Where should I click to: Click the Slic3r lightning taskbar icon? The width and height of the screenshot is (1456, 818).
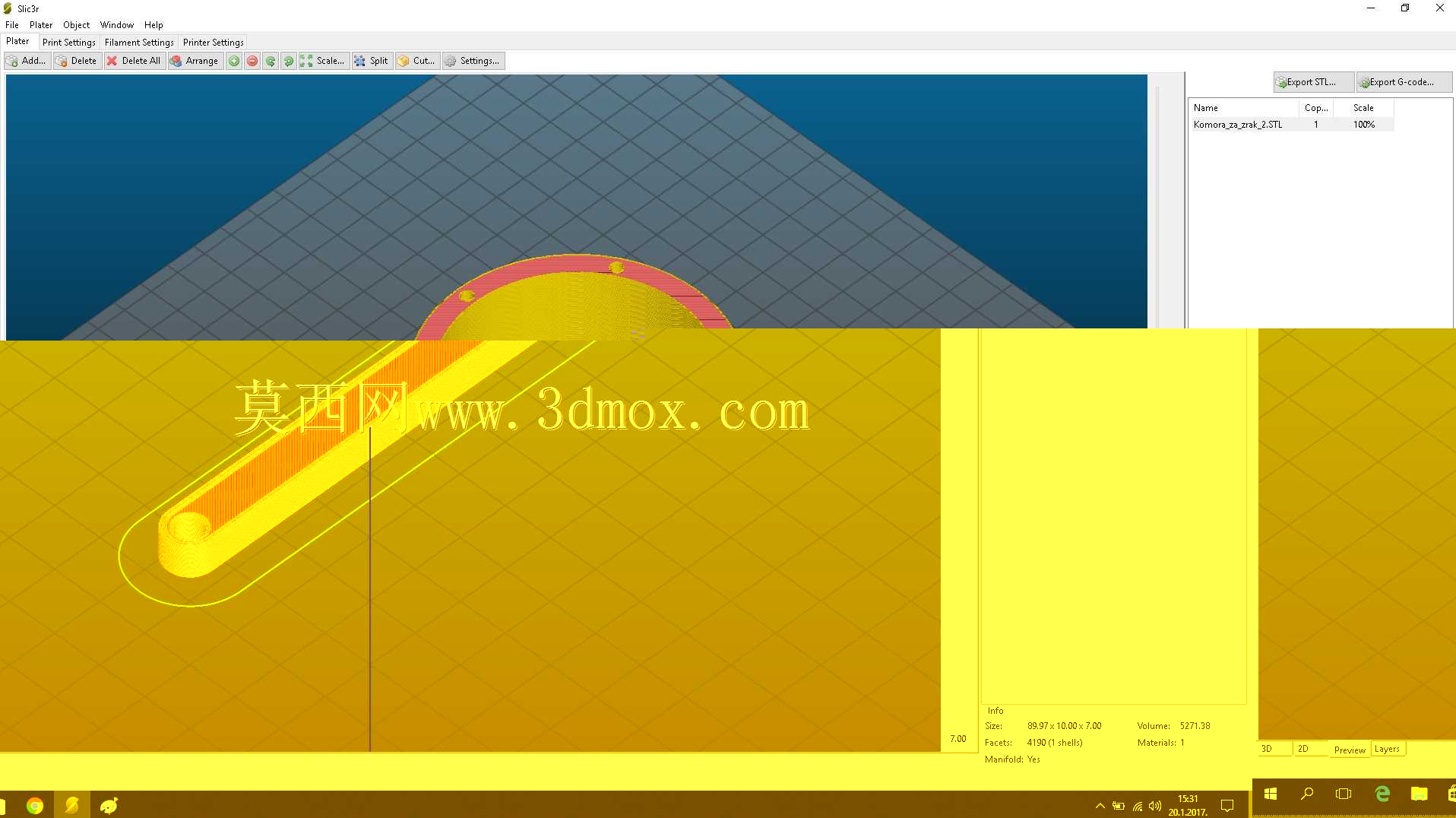(x=72, y=805)
